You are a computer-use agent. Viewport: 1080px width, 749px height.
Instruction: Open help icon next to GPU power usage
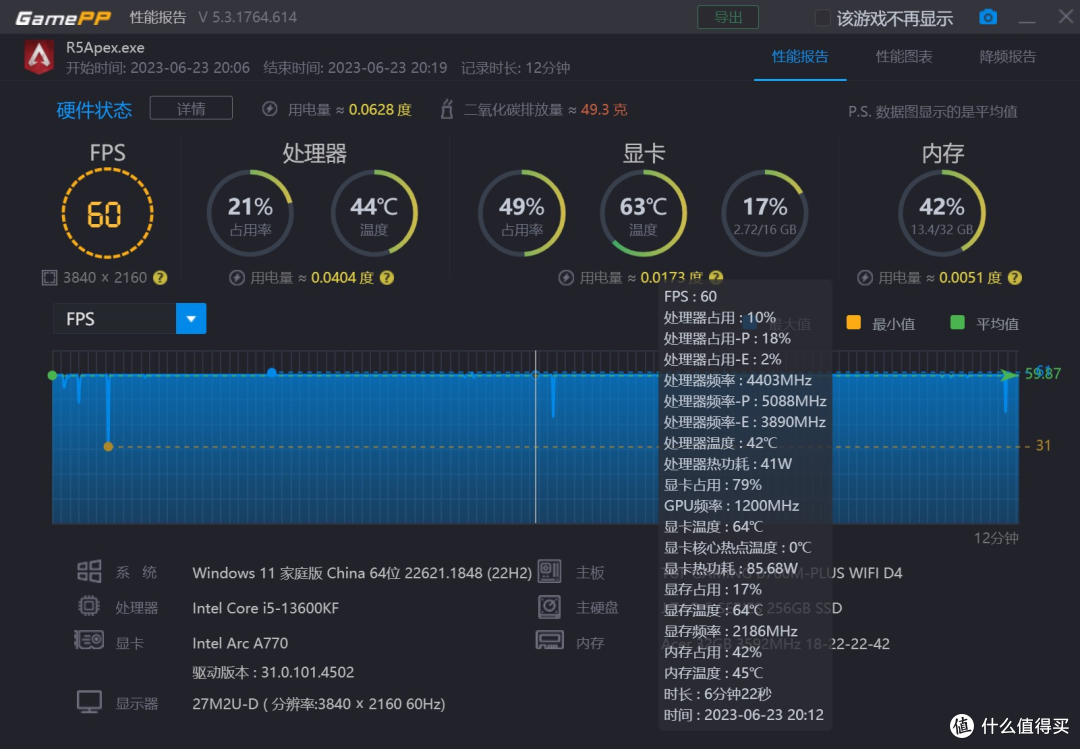(716, 276)
